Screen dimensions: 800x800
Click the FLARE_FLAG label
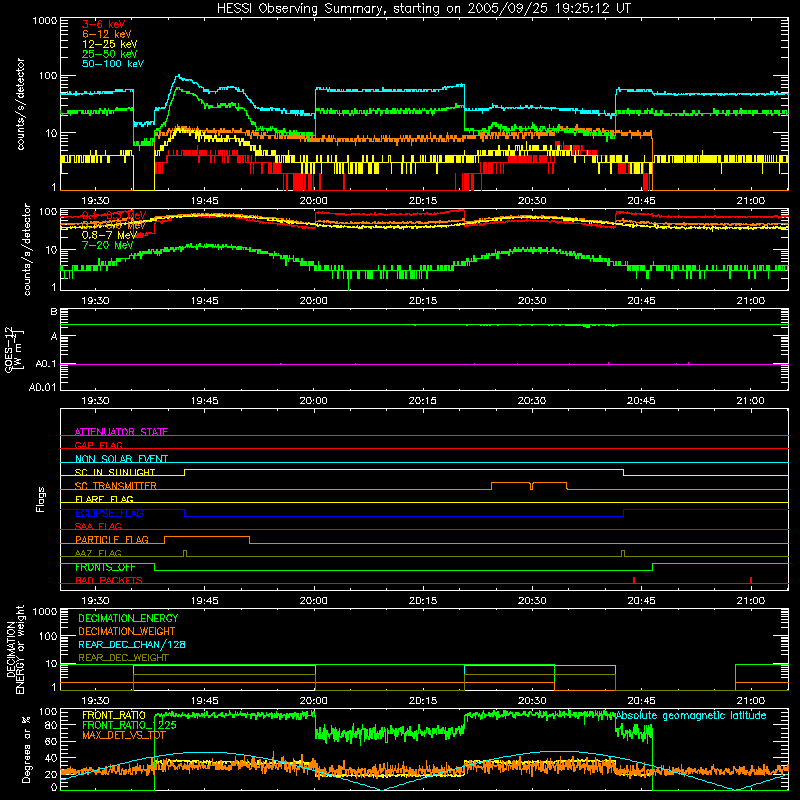[x=104, y=499]
